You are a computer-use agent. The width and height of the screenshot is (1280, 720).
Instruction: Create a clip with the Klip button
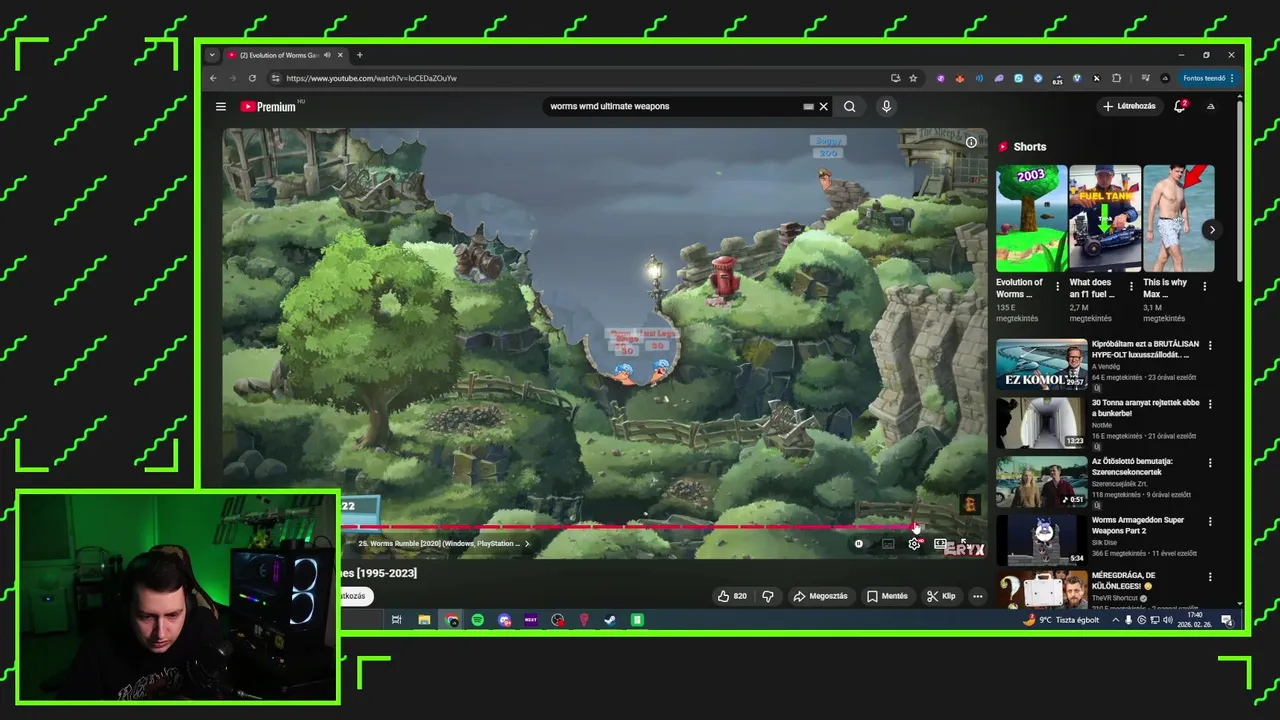click(941, 596)
